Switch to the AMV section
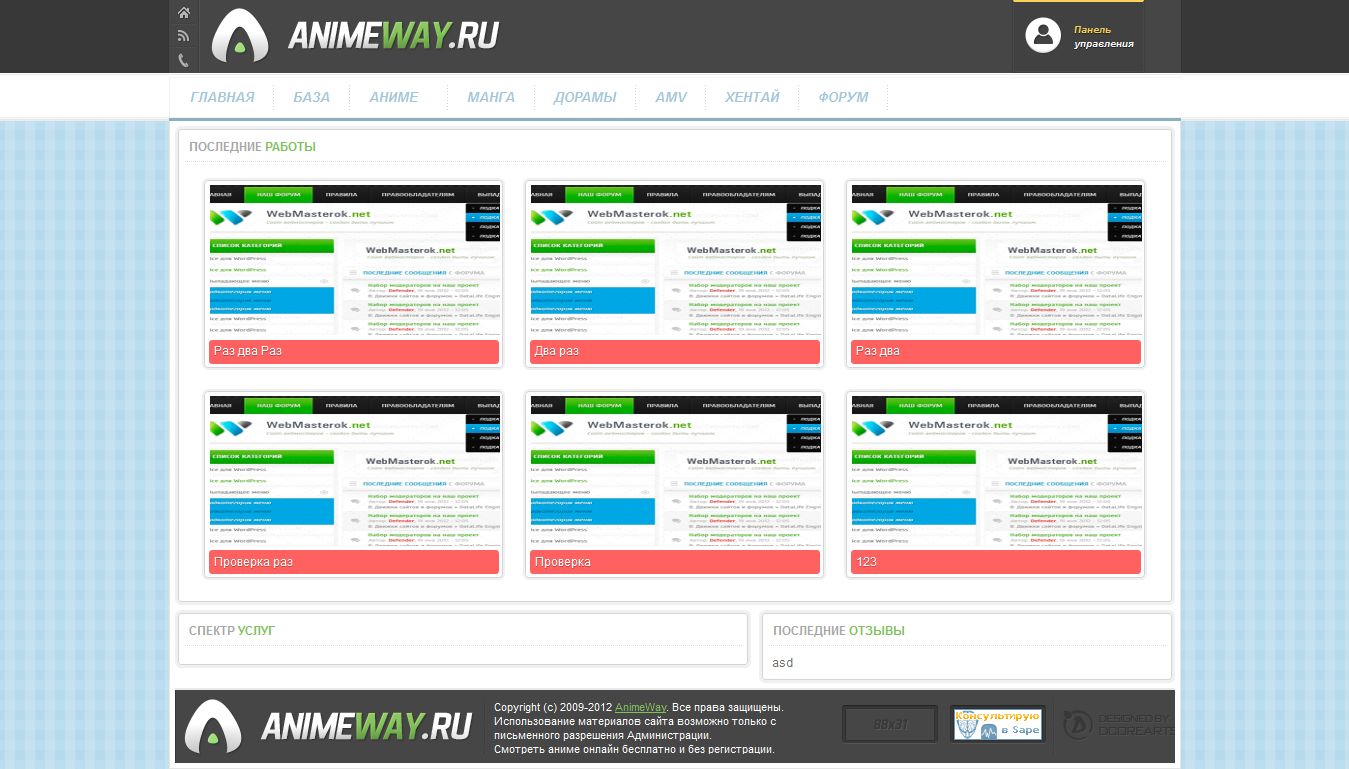 [671, 97]
